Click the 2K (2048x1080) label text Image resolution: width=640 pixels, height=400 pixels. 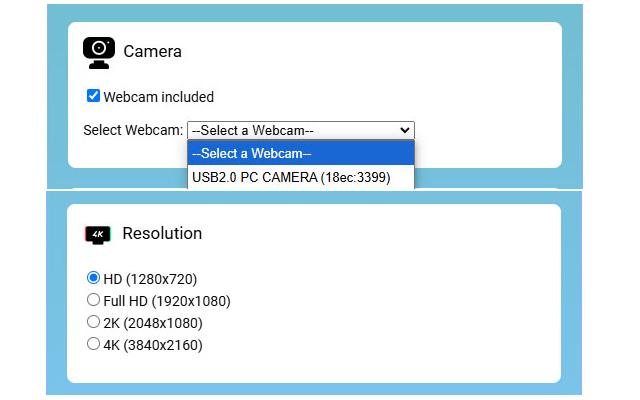pos(153,322)
